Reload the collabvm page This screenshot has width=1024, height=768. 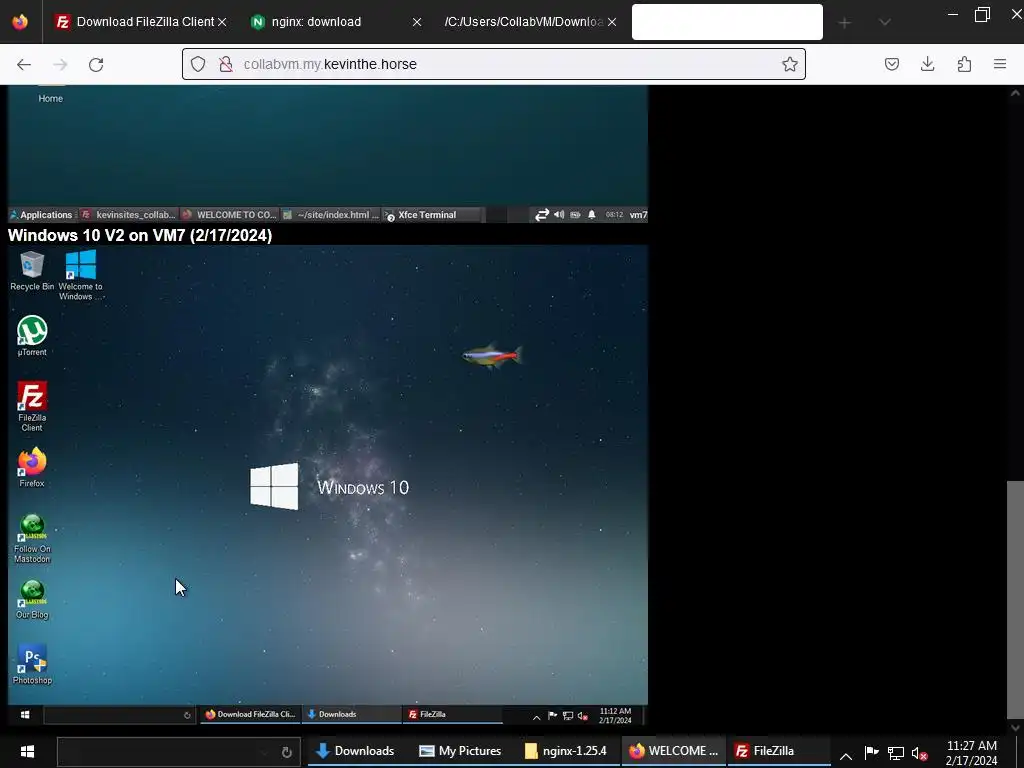tap(96, 64)
